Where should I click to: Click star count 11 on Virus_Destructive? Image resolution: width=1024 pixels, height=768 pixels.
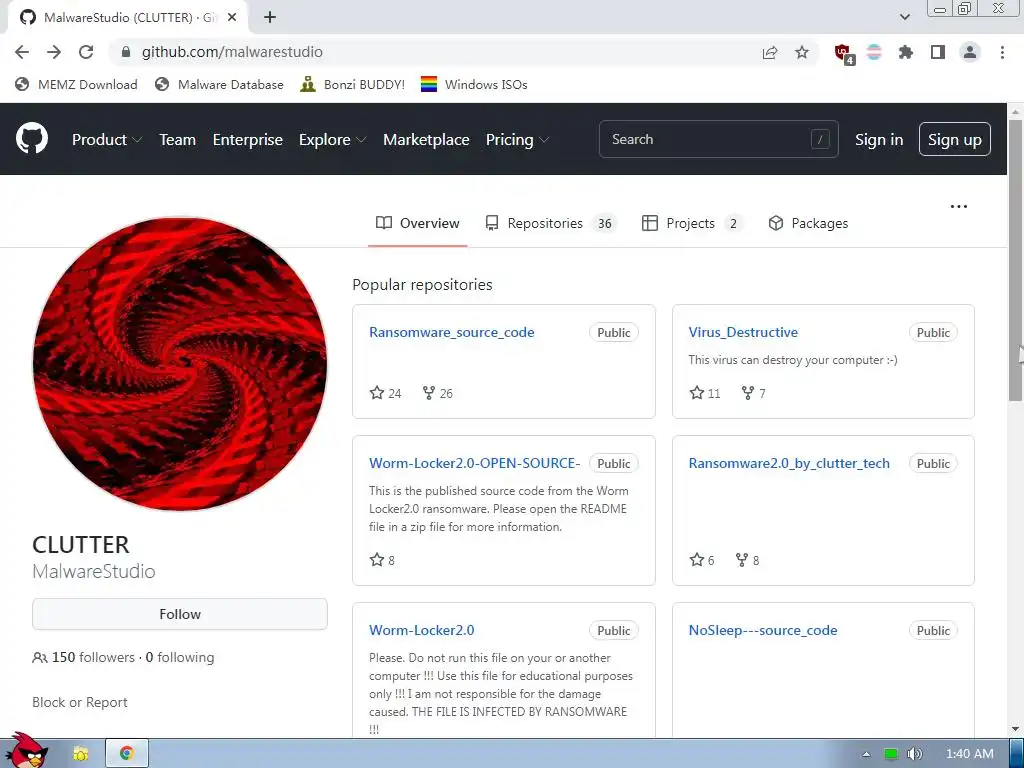(705, 393)
